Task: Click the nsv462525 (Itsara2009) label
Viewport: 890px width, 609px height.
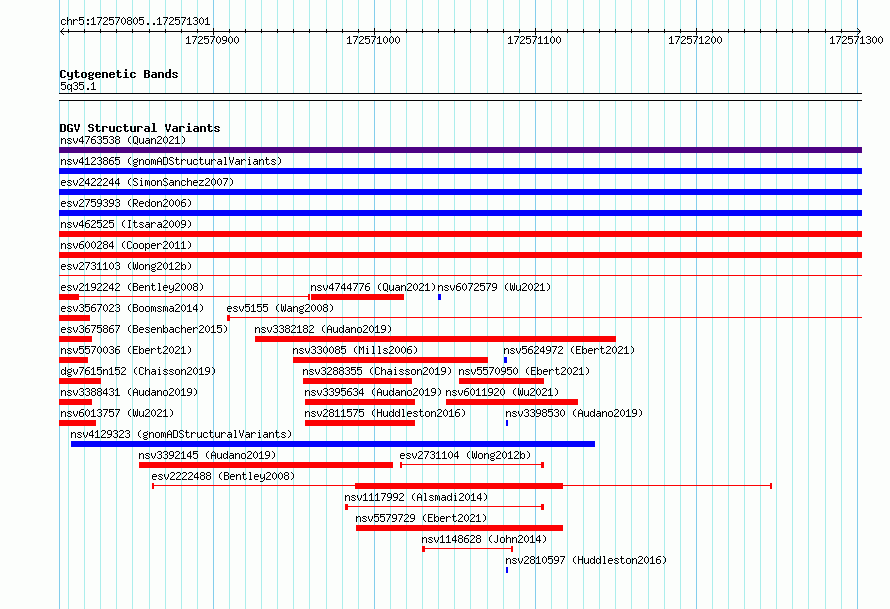Action: click(x=126, y=224)
